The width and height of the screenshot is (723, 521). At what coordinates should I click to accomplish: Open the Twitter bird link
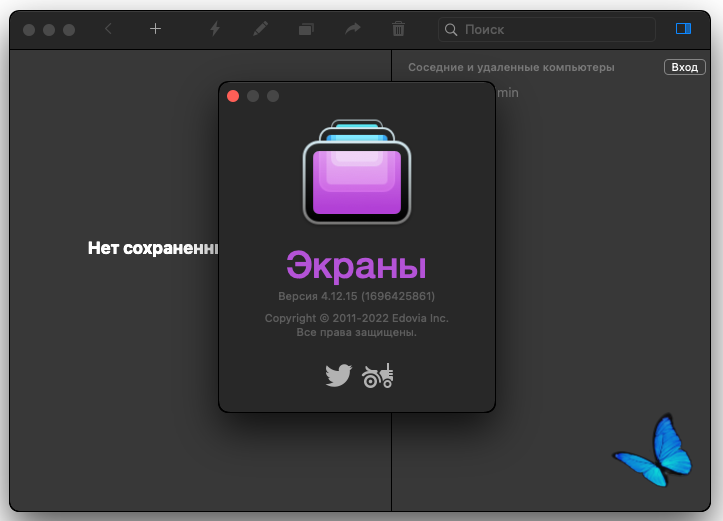tap(338, 375)
